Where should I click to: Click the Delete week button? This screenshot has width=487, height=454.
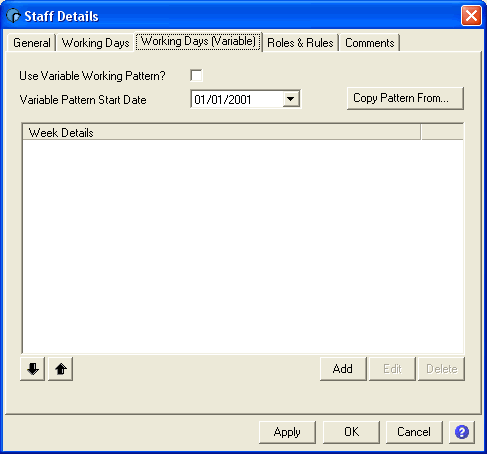coord(441,369)
